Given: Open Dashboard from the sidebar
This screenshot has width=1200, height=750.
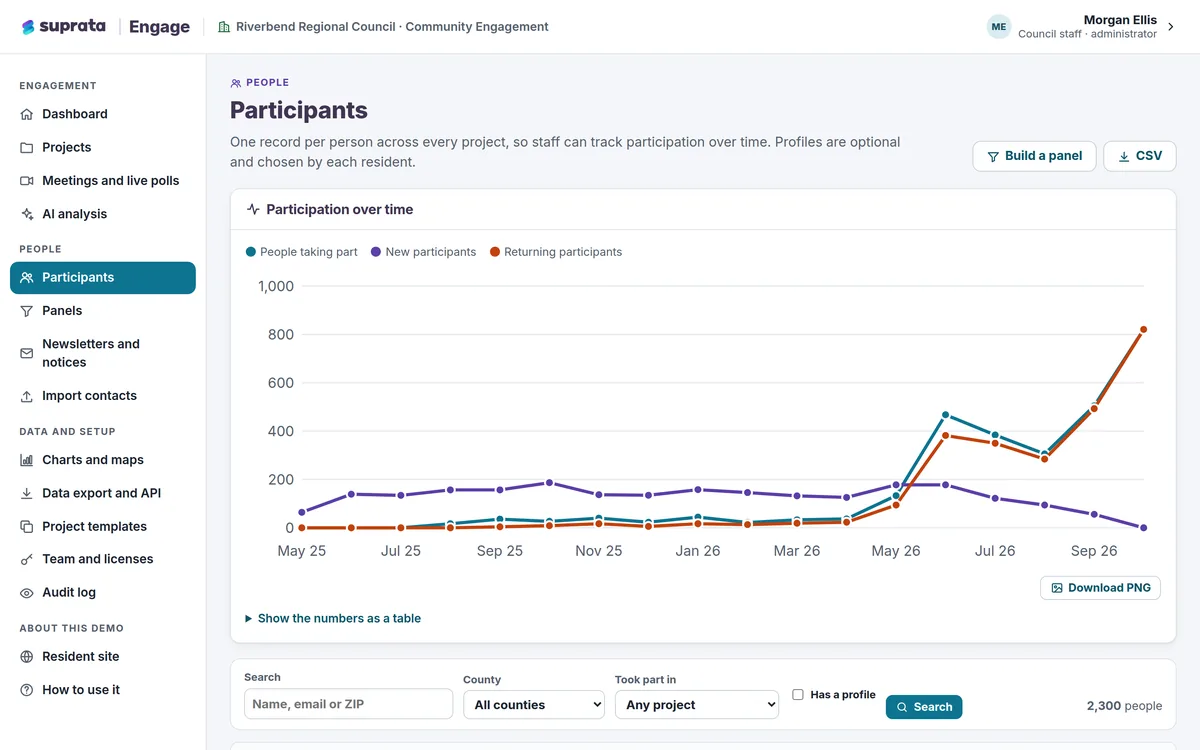Looking at the screenshot, I should [x=103, y=114].
